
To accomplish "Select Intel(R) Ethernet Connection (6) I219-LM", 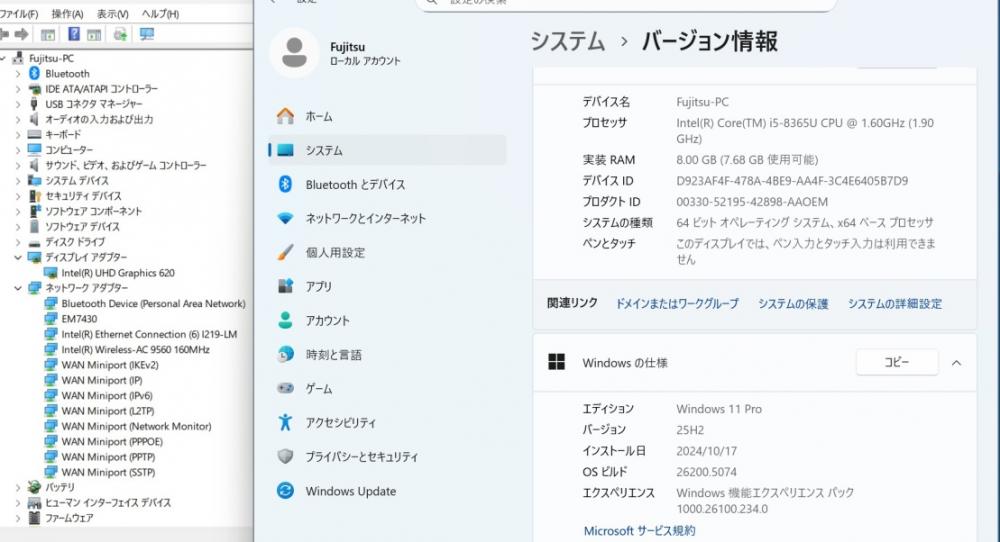I will (x=149, y=334).
